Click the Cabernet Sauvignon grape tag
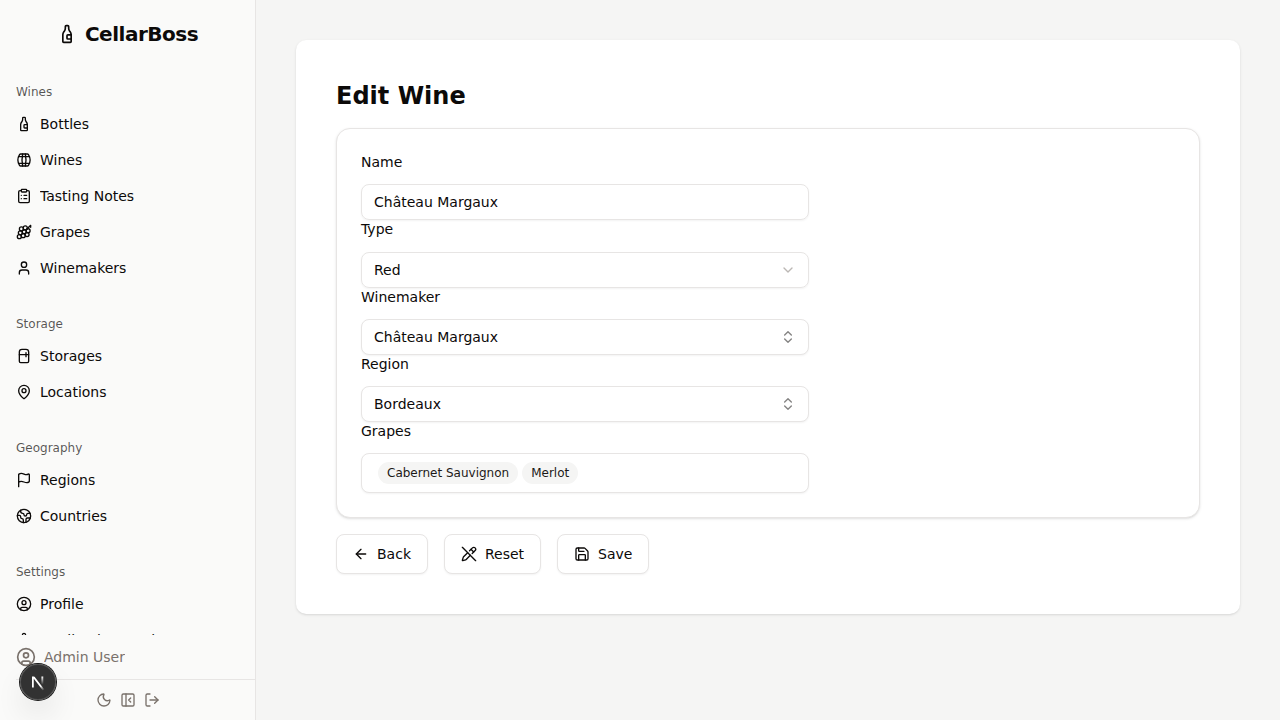The image size is (1280, 720). point(448,472)
